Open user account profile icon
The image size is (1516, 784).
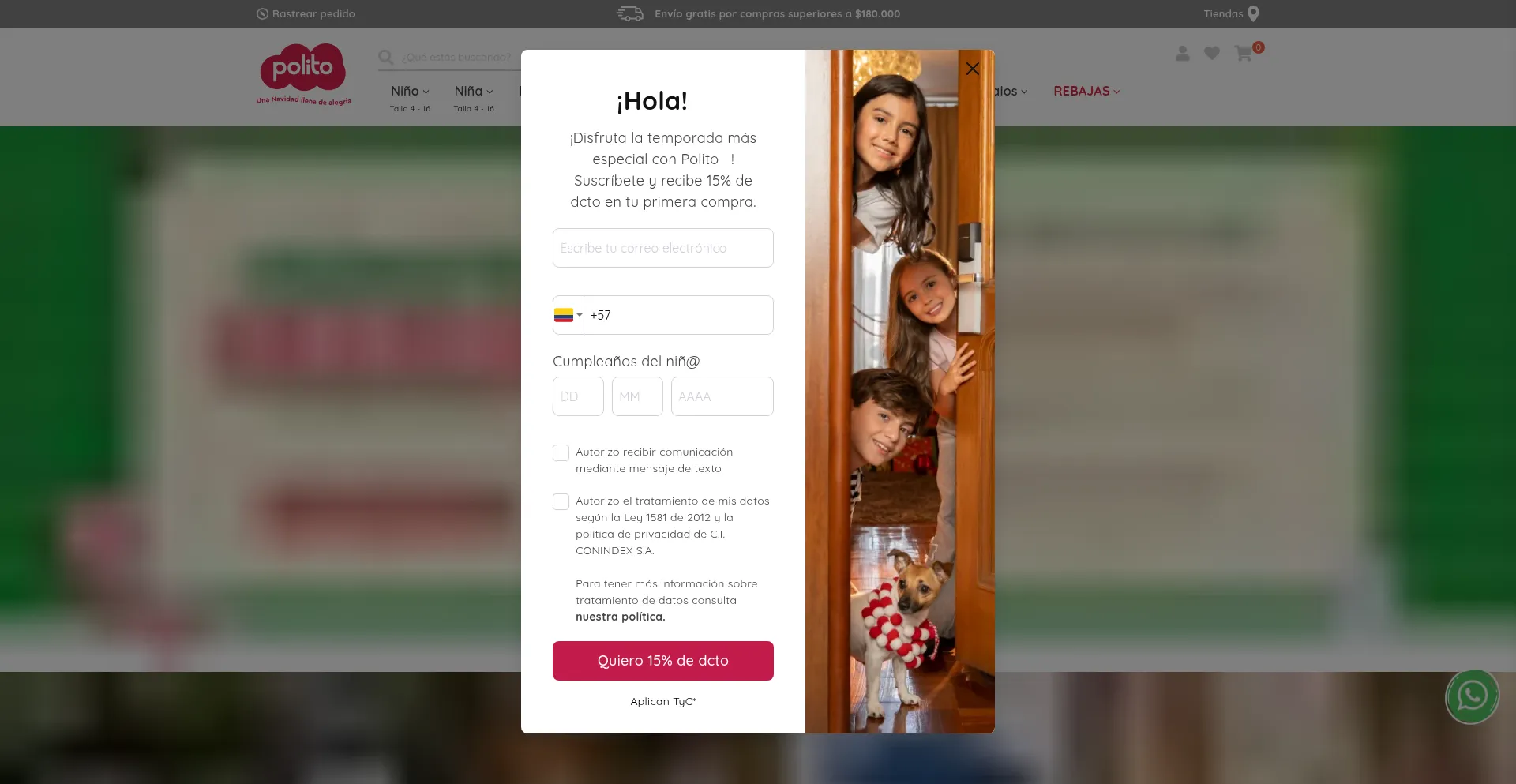[1182, 53]
